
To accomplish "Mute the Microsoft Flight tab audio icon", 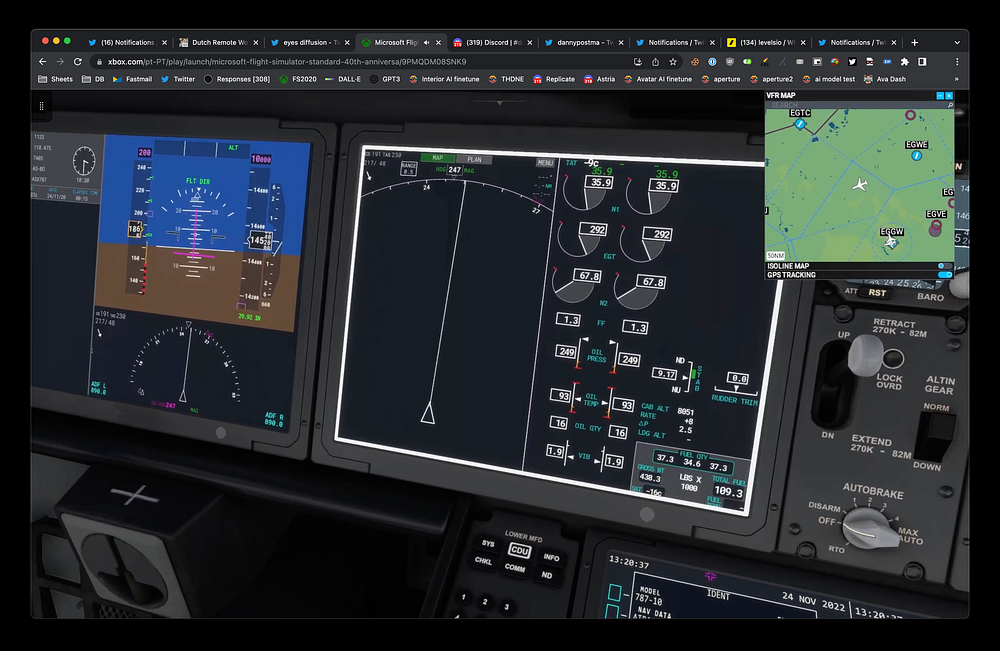I will tap(426, 43).
